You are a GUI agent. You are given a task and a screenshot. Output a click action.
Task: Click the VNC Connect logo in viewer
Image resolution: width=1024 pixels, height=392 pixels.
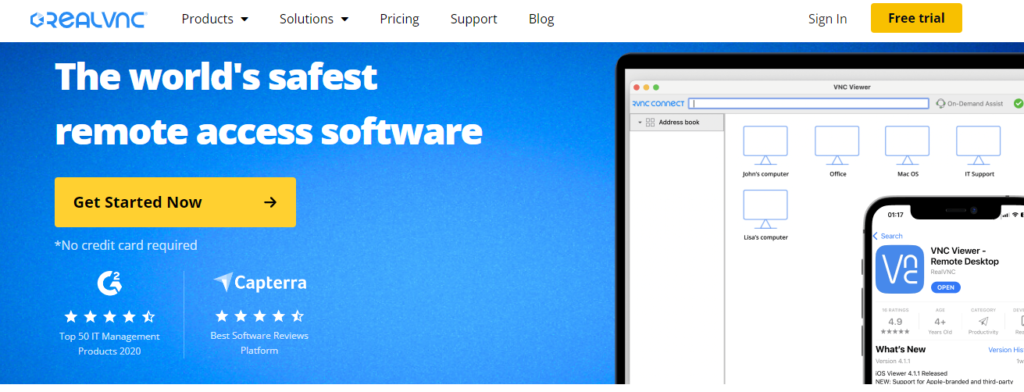coord(658,103)
